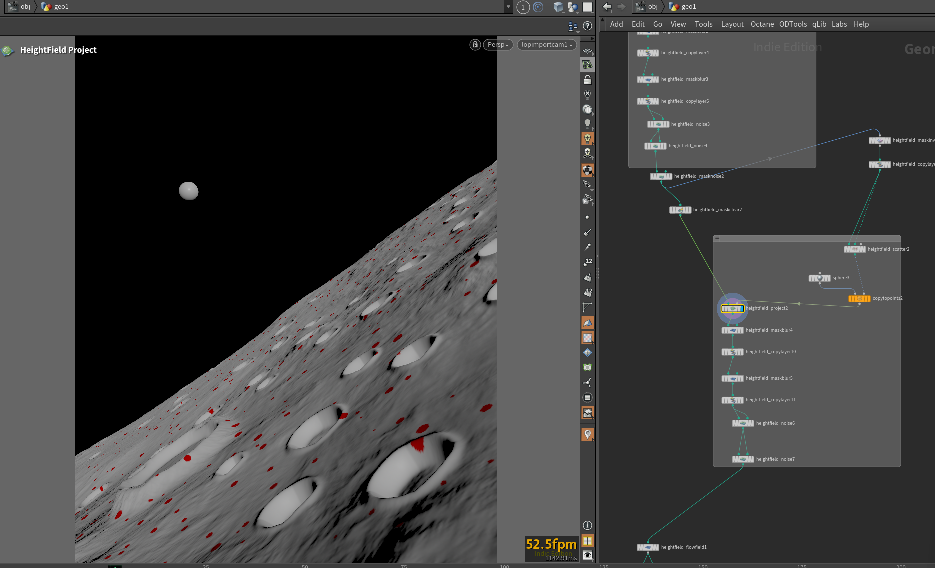Collapse the network box minimize bar
Screen dimensions: 935x568
[x=717, y=238]
